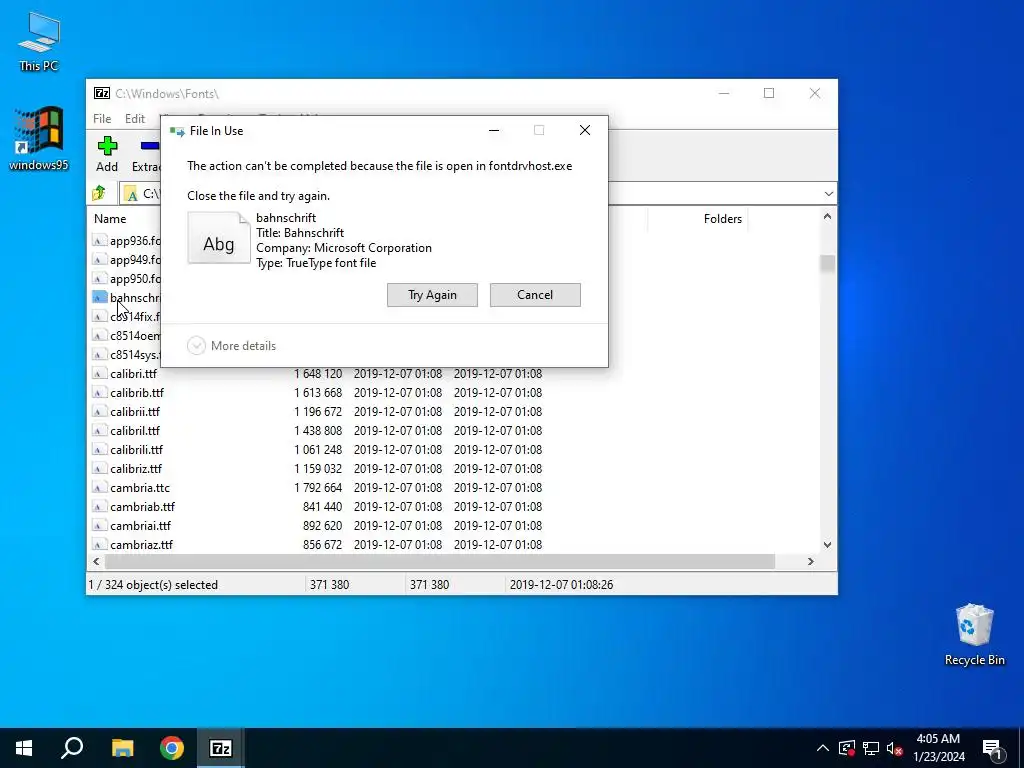Click the horizontal scrollbar thumb
The width and height of the screenshot is (1024, 768).
[440, 562]
